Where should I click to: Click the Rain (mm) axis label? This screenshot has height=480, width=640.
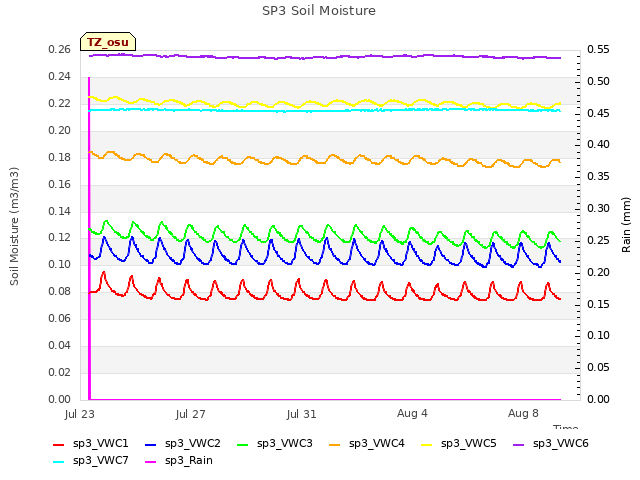(626, 225)
